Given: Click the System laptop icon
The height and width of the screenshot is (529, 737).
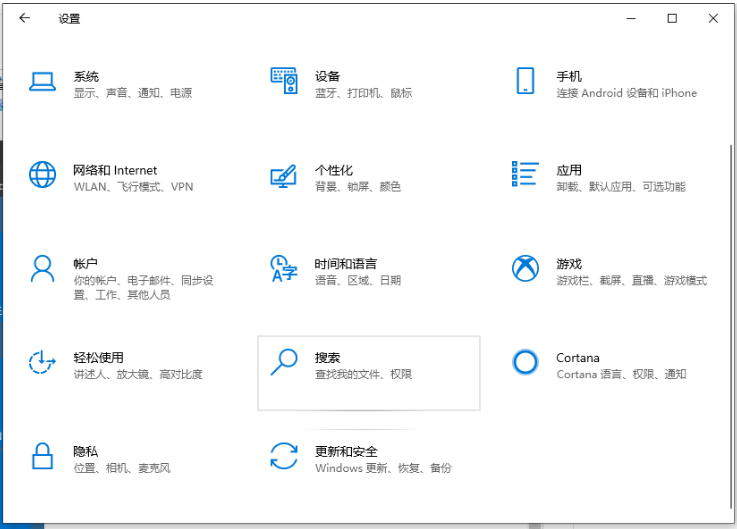Looking at the screenshot, I should pos(42,82).
